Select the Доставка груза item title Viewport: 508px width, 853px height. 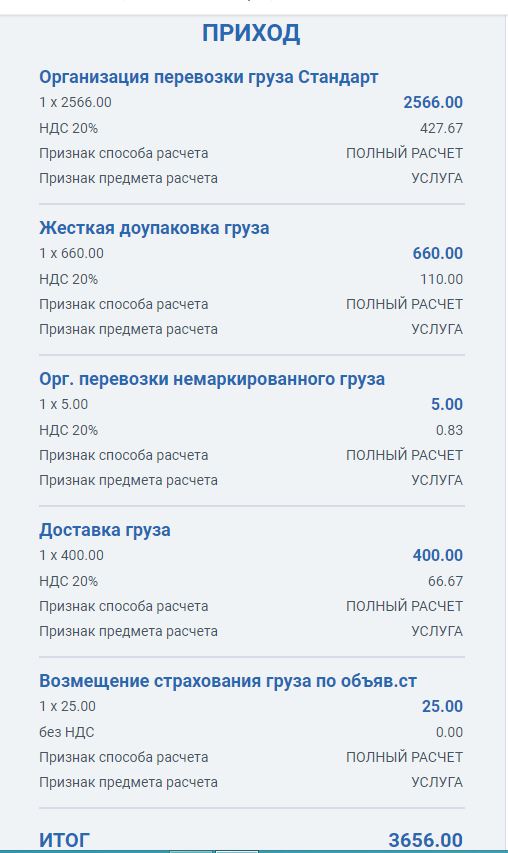click(104, 530)
